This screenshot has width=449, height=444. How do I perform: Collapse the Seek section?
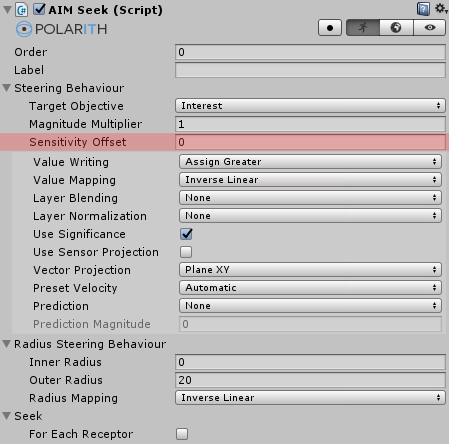point(7,416)
